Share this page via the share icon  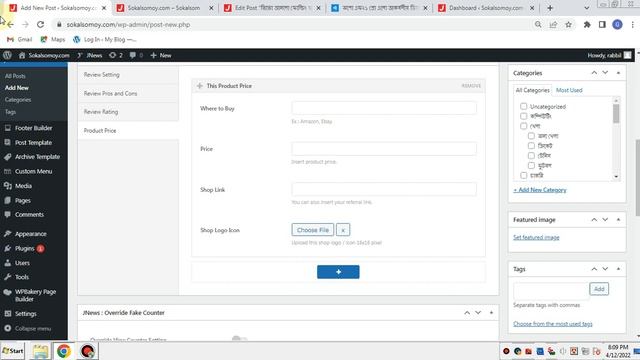[x=553, y=24]
